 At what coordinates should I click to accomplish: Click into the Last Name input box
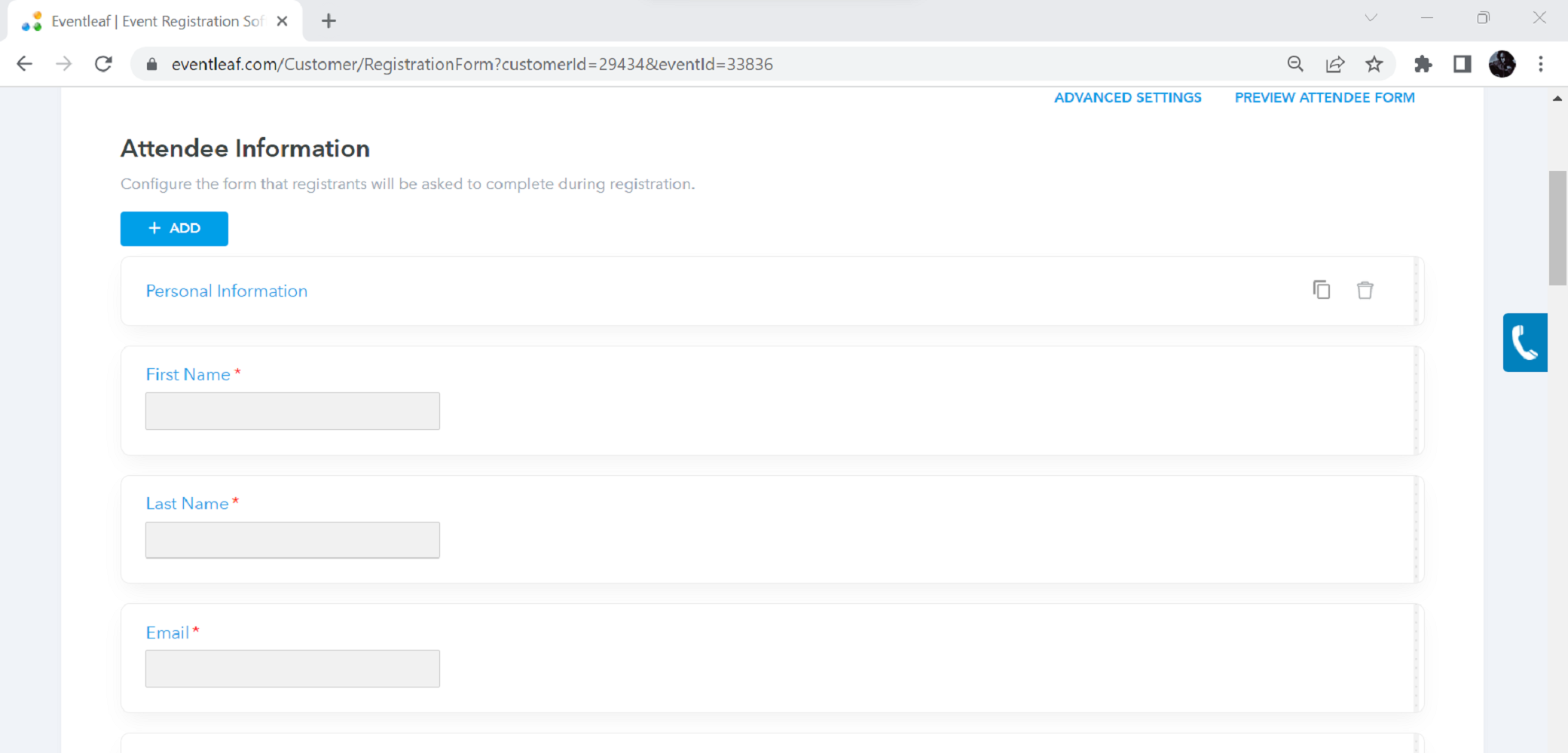point(292,540)
